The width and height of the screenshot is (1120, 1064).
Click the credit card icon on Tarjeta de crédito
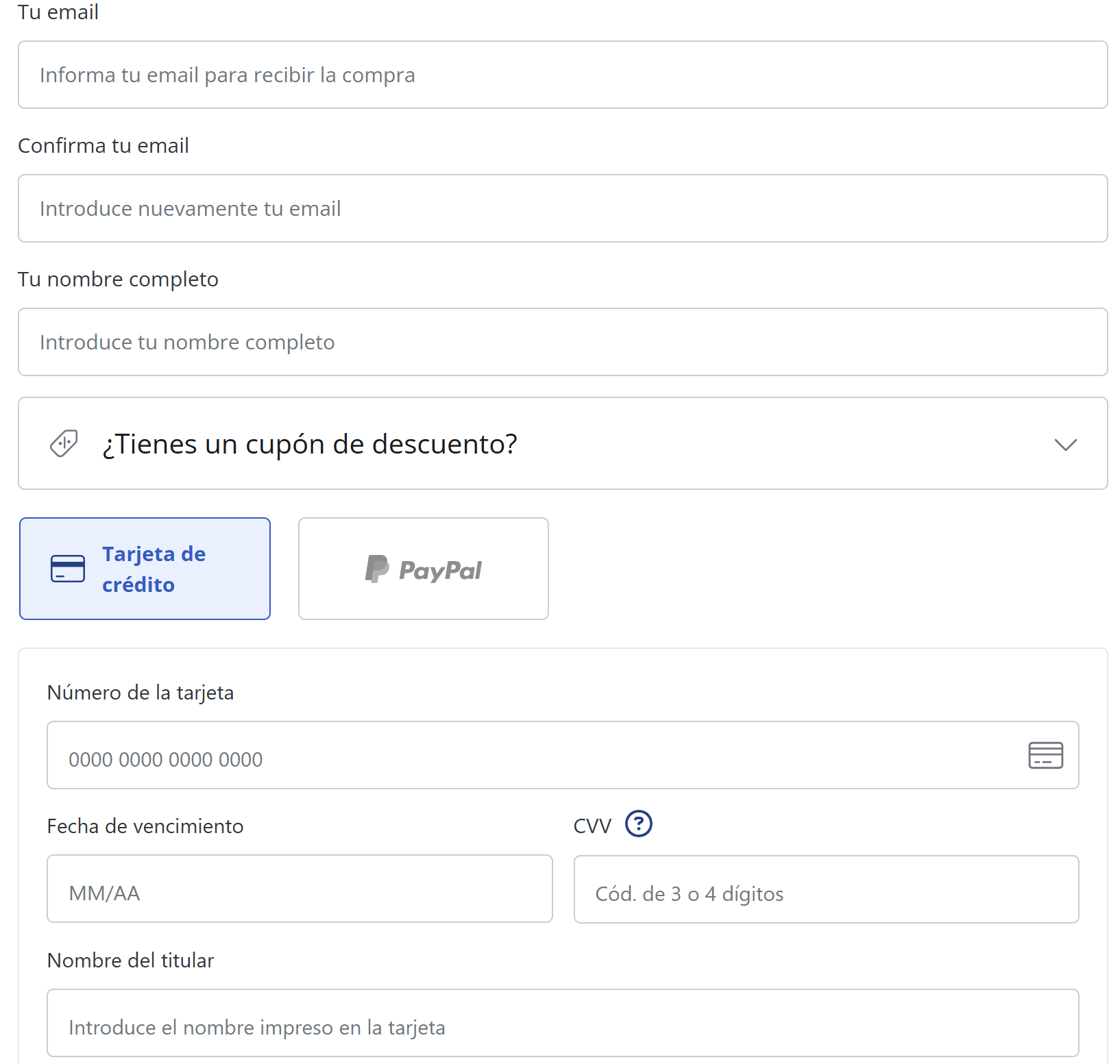coord(68,569)
